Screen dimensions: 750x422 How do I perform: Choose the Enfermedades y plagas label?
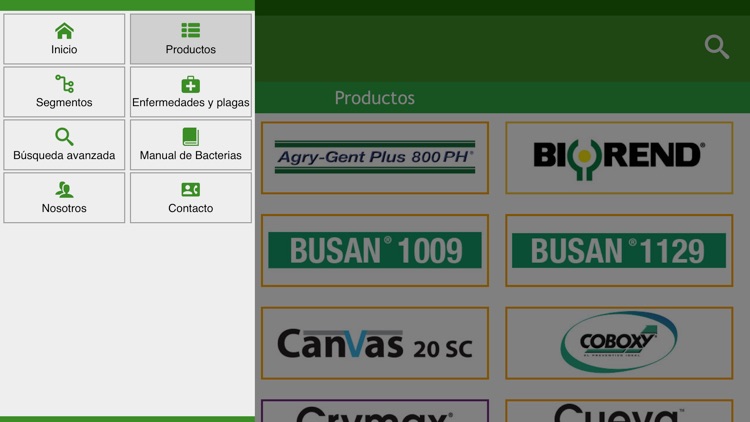[x=190, y=102]
